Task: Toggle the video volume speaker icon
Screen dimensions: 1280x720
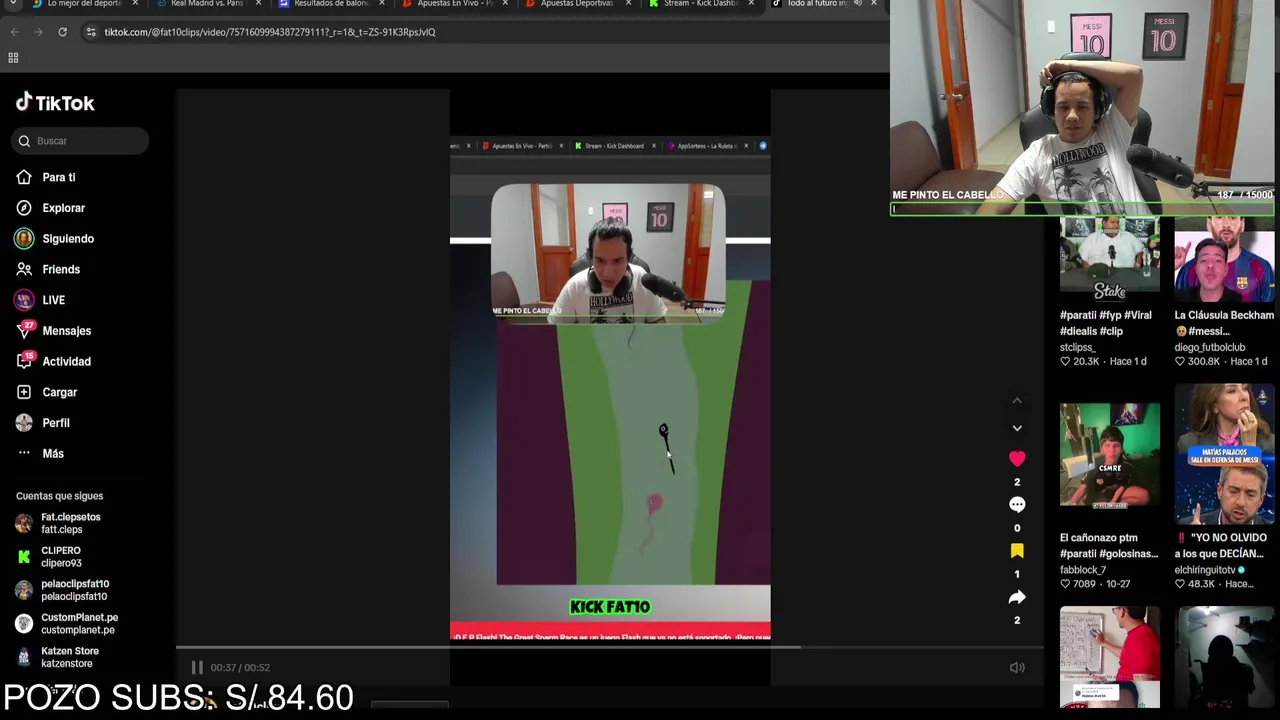Action: [x=1017, y=667]
